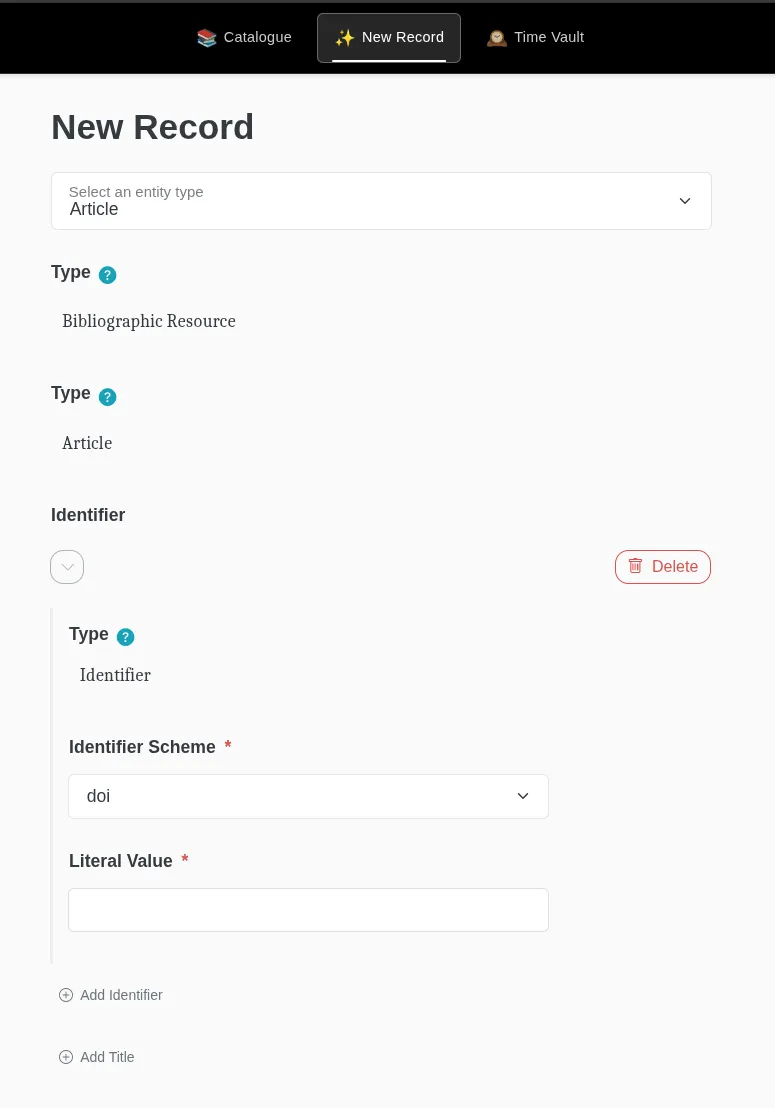Click the sparkles icon in New Record tab
775x1108 pixels.
(344, 38)
